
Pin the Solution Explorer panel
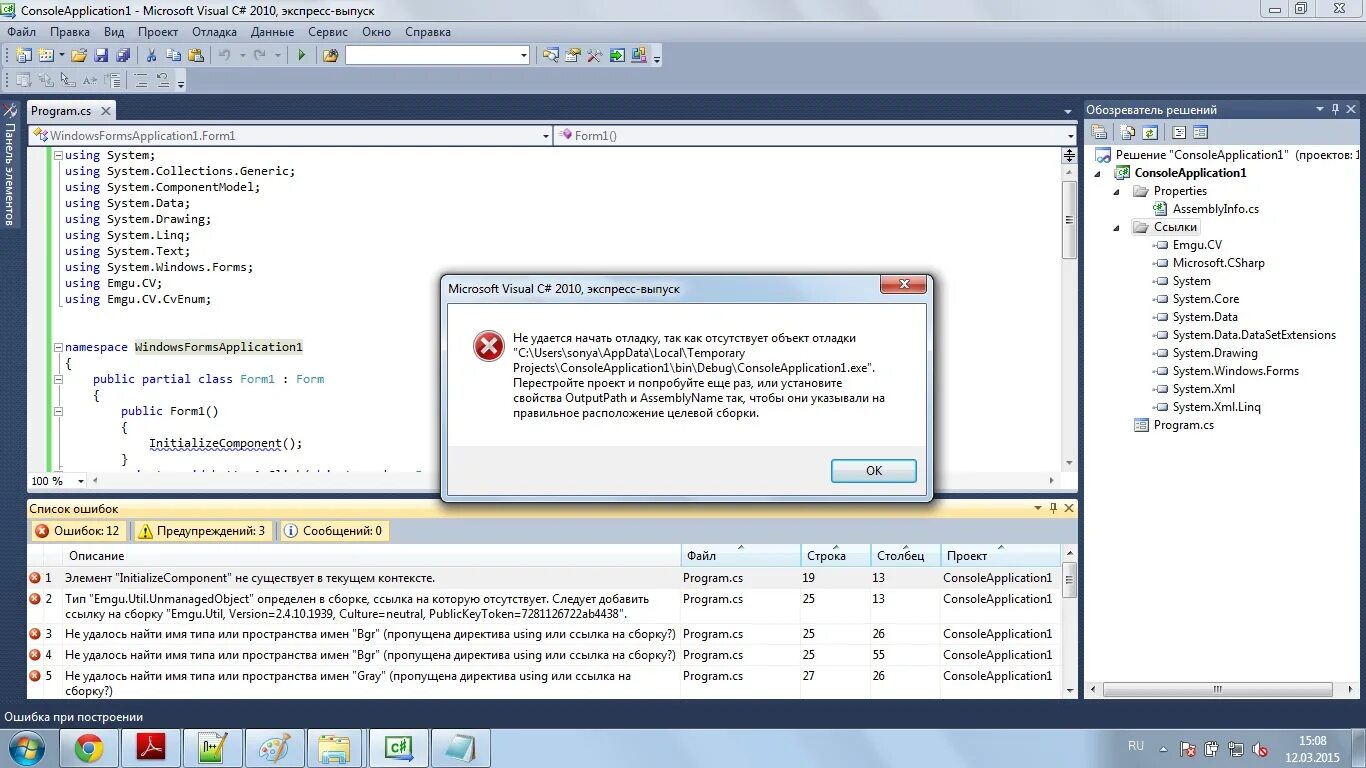(1334, 109)
